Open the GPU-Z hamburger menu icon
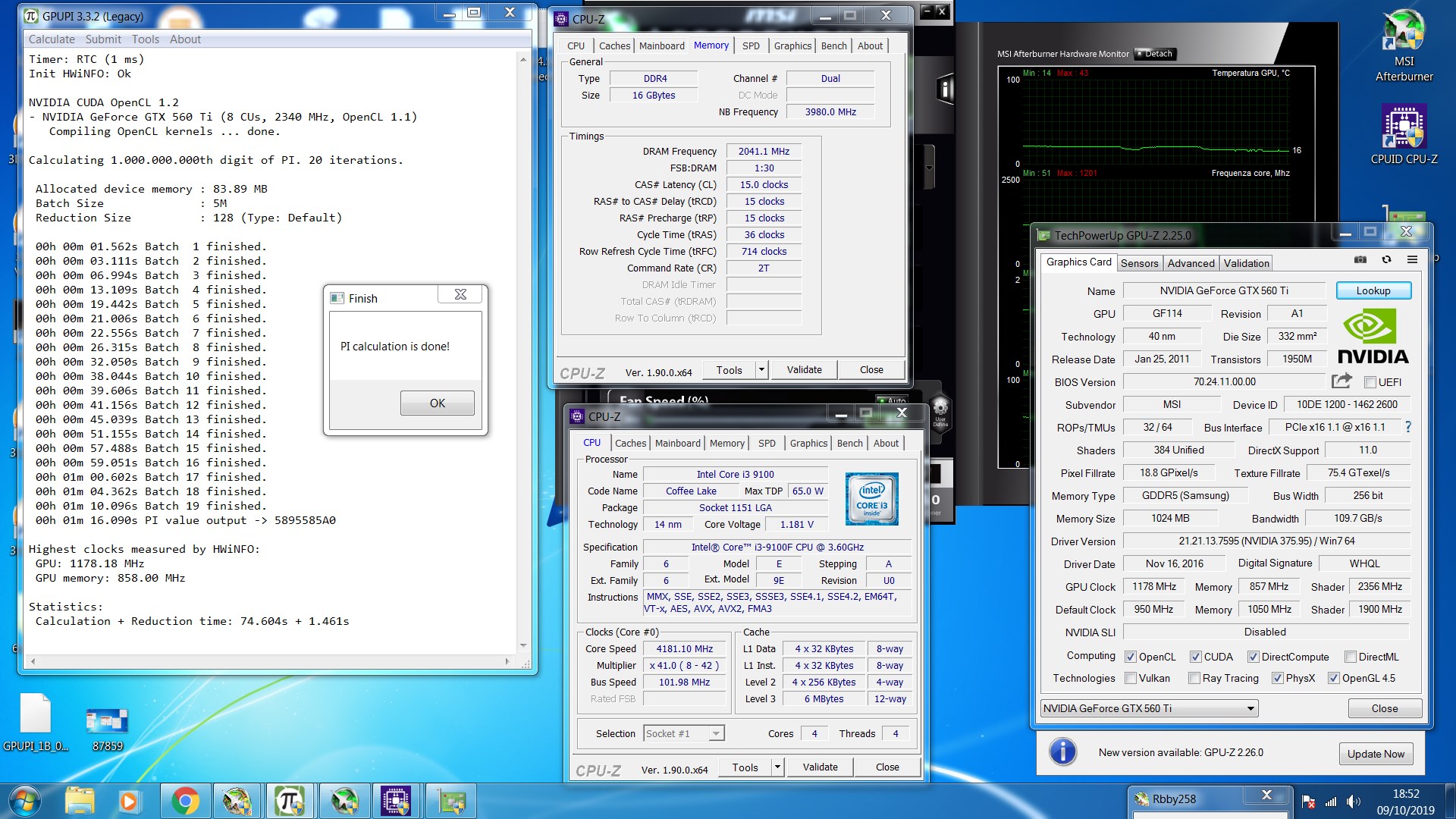 (1412, 260)
